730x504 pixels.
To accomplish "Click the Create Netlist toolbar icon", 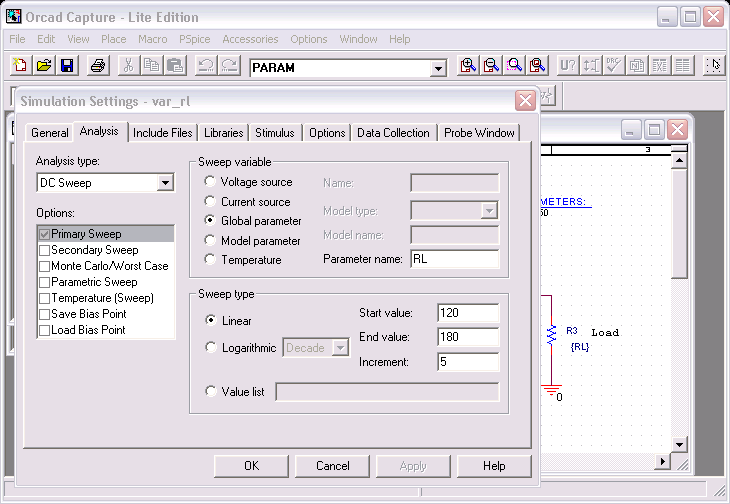I will 637,66.
